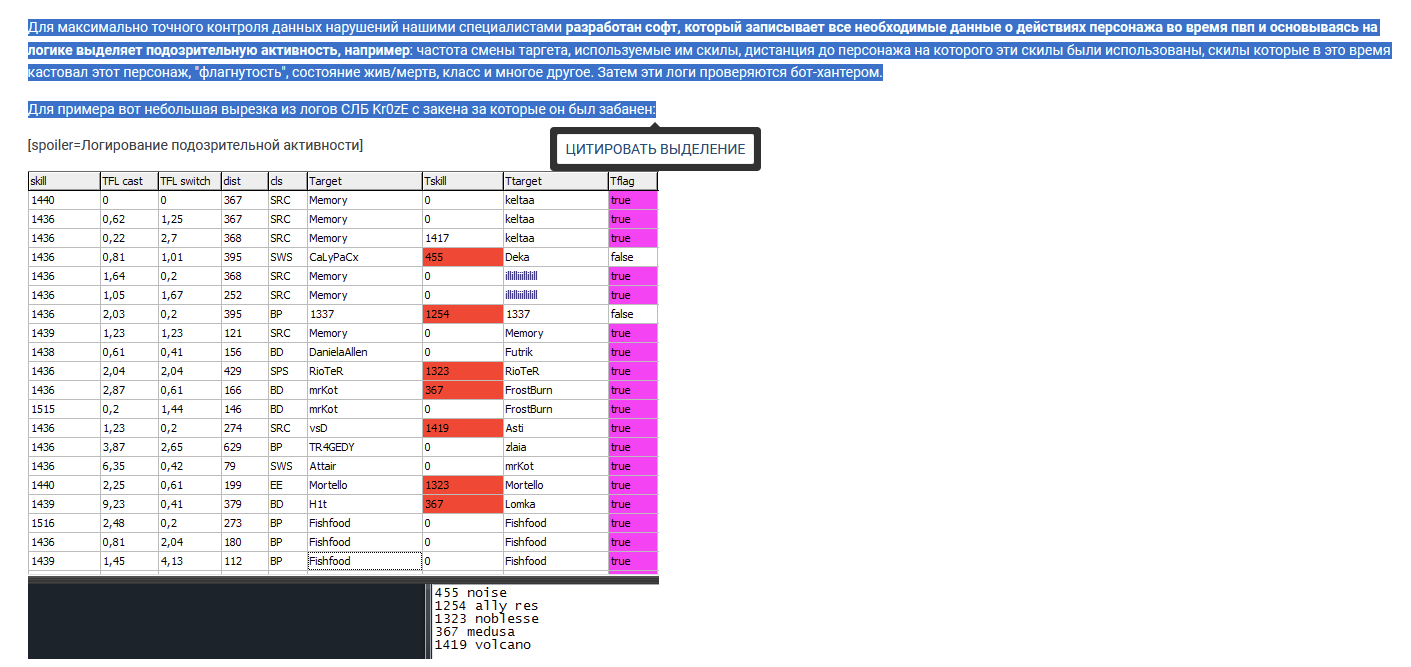Screen dimensions: 1411x667
Task: Select the red 1419 cell in vsD row
Action: [462, 428]
